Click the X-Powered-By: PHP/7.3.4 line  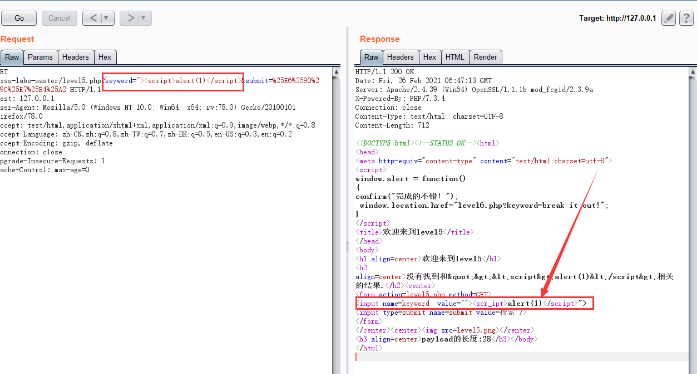pos(400,98)
